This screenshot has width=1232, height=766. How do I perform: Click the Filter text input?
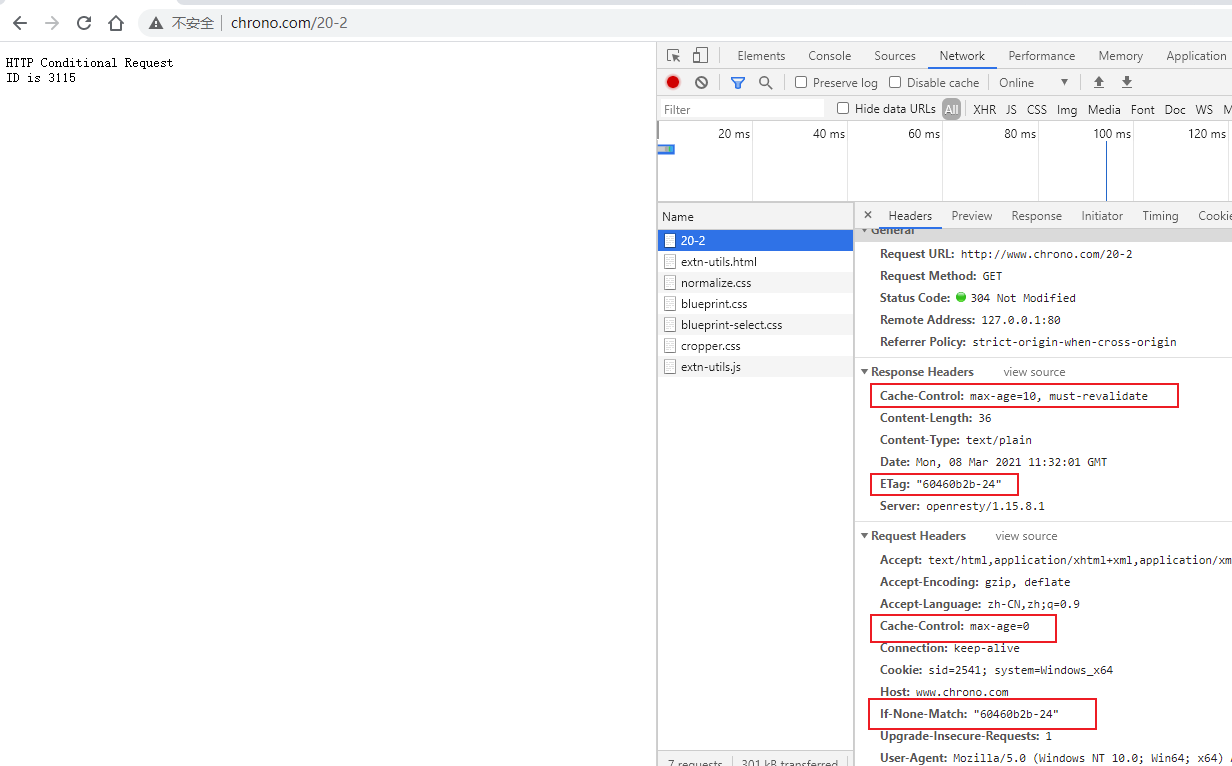[740, 109]
